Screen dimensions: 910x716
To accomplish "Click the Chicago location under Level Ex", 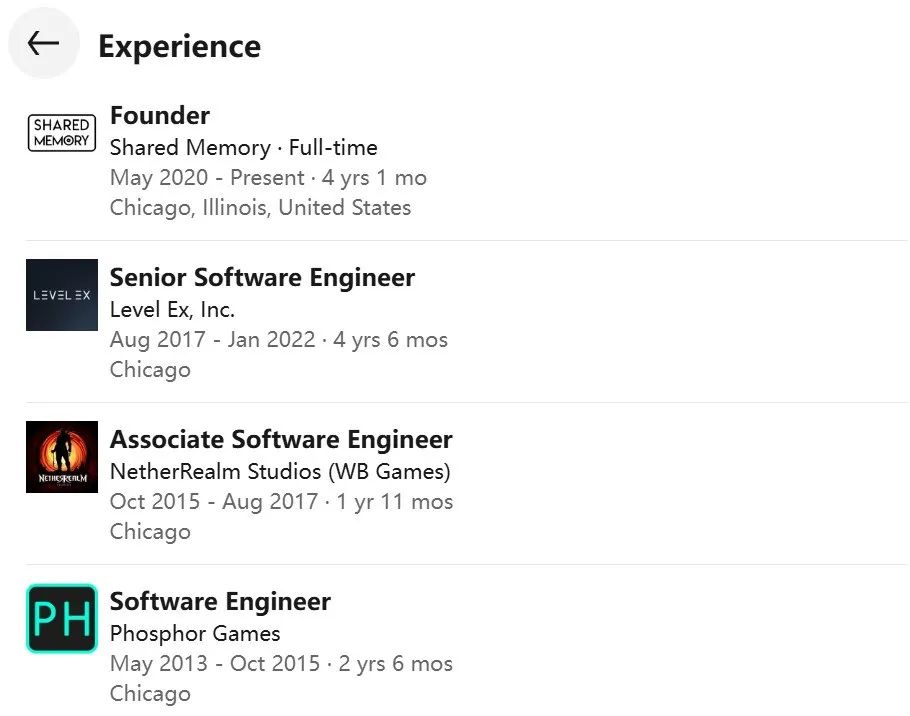I will point(150,370).
